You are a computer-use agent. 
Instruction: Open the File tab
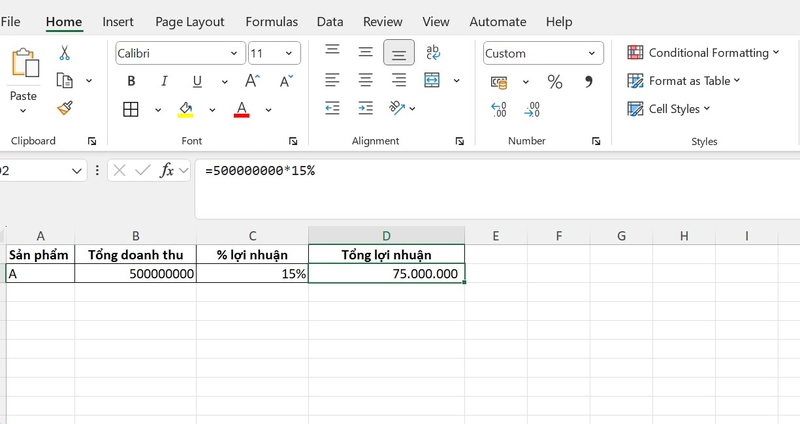click(10, 22)
